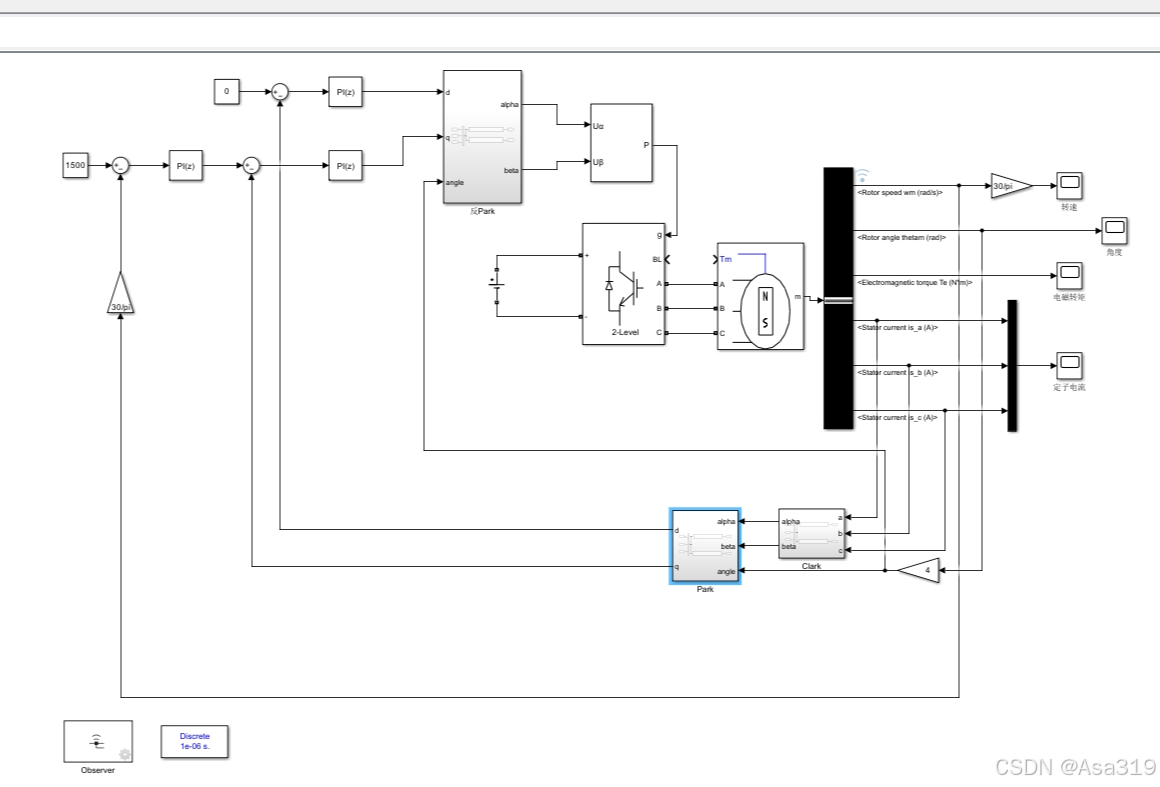1160x787 pixels.
Task: Open the 转速 speed scope
Action: coord(1069,184)
